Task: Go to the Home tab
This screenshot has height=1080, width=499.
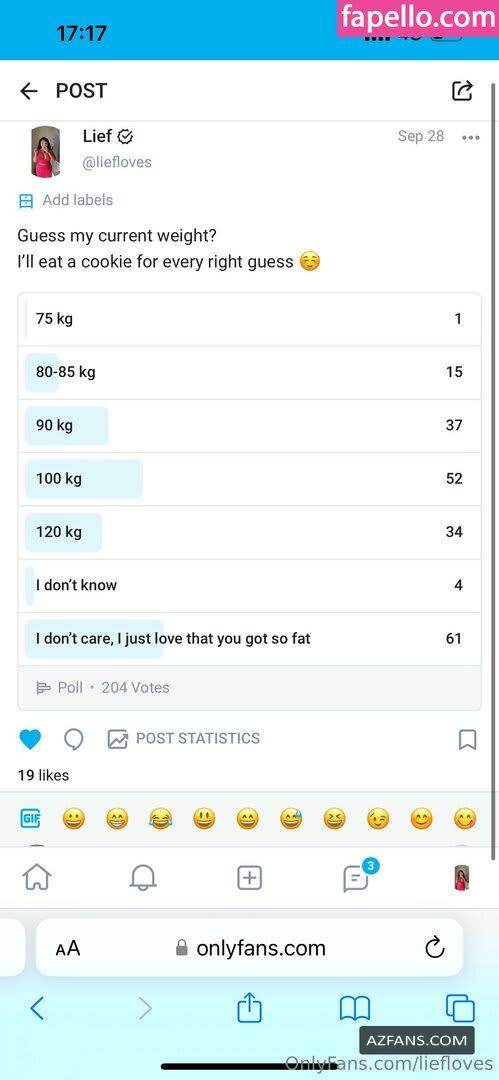Action: point(37,878)
